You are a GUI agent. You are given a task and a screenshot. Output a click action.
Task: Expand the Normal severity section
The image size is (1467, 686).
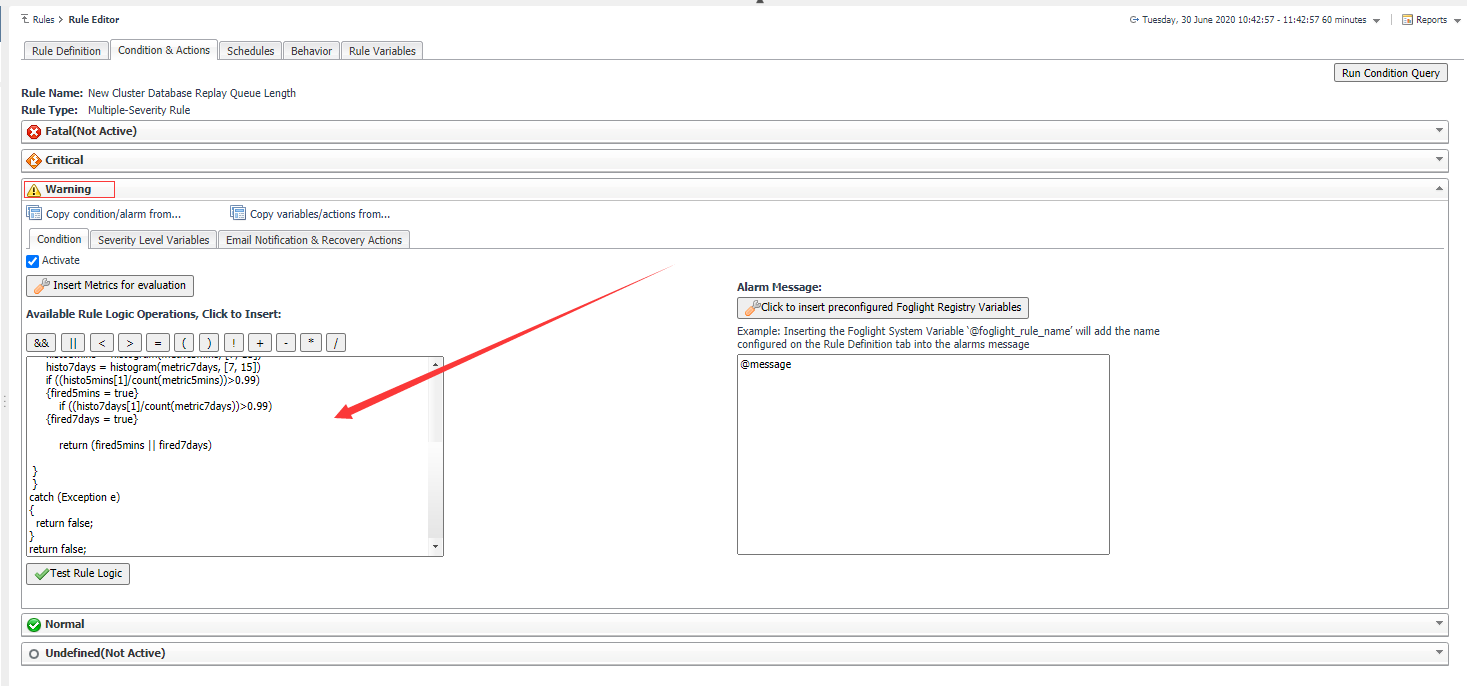[1439, 624]
